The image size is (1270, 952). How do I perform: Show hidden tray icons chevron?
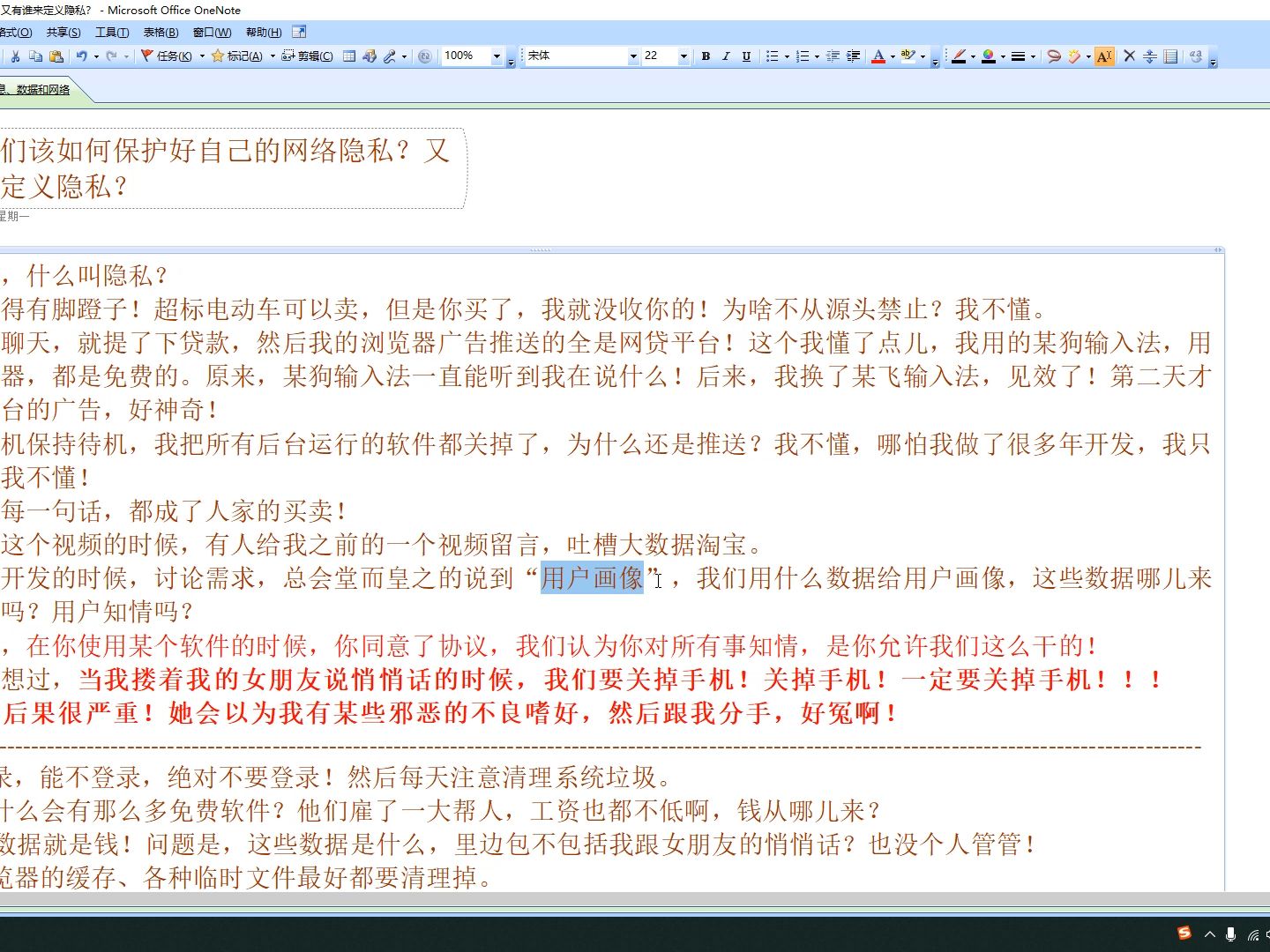[1209, 934]
